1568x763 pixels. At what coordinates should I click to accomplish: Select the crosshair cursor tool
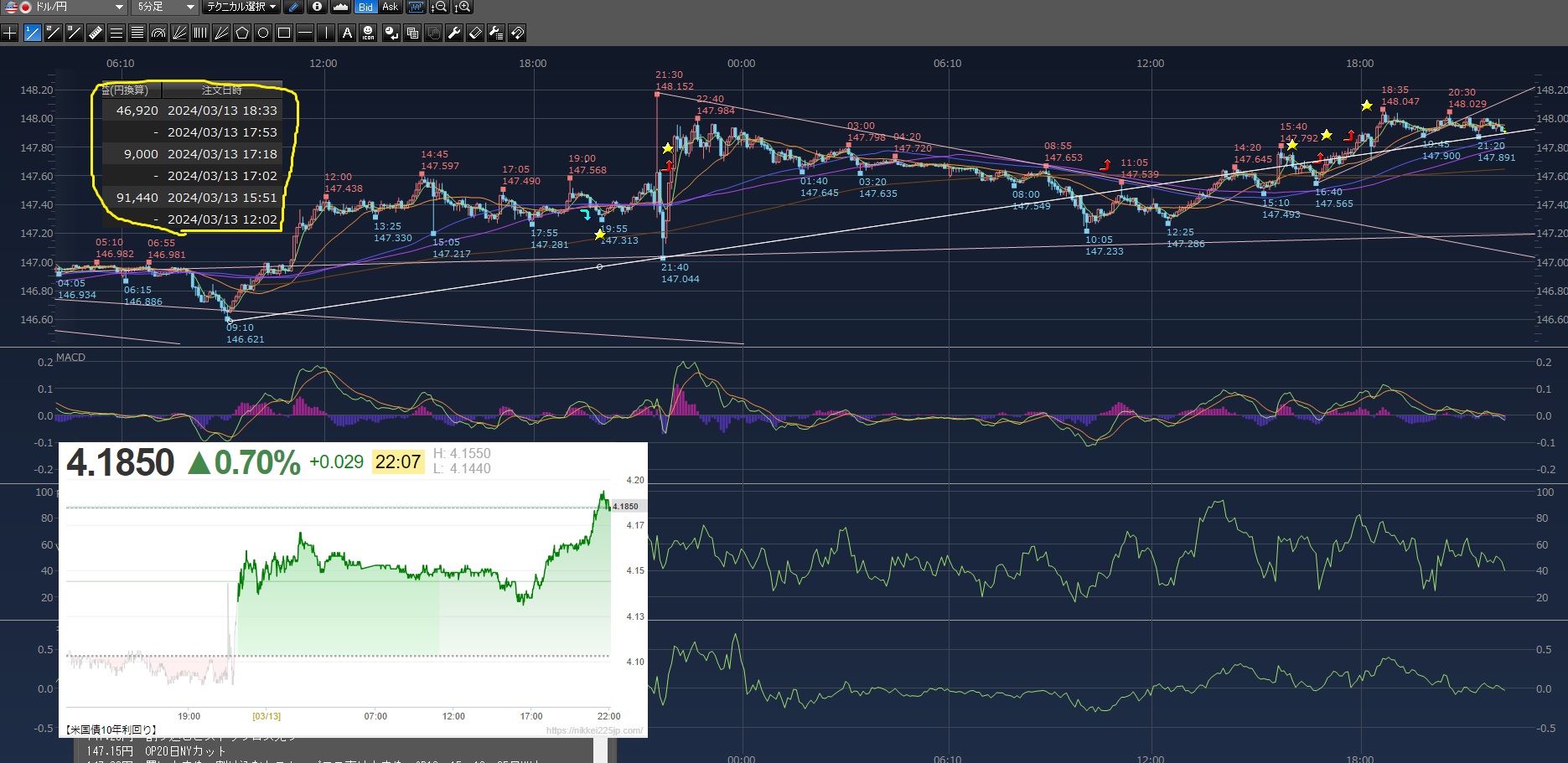(10, 34)
